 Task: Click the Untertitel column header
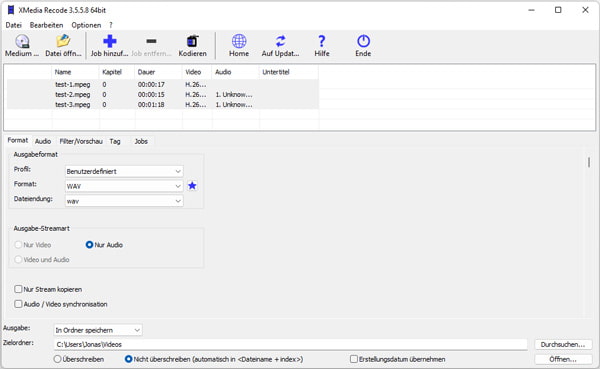(289, 72)
